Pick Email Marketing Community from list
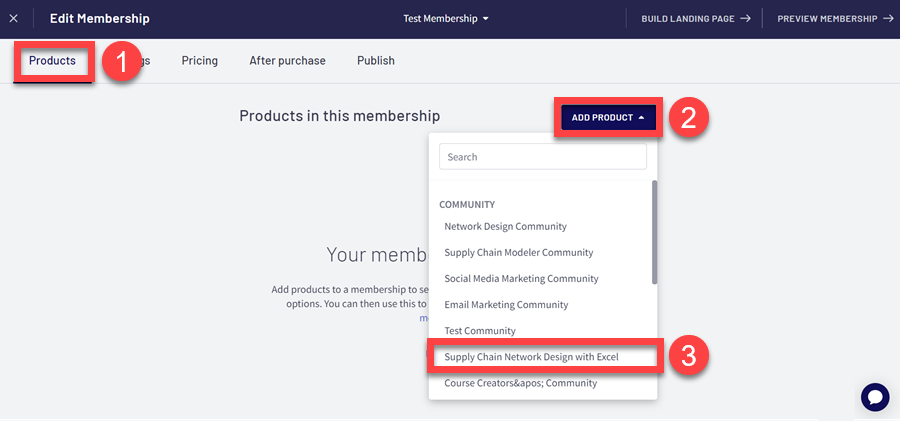This screenshot has width=900, height=421. (x=506, y=305)
